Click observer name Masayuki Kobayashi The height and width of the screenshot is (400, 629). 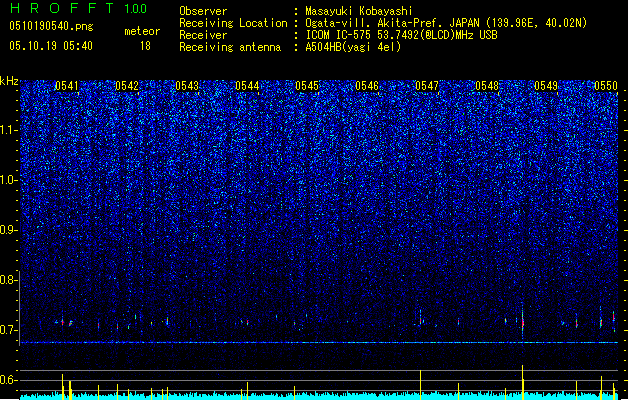[359, 11]
